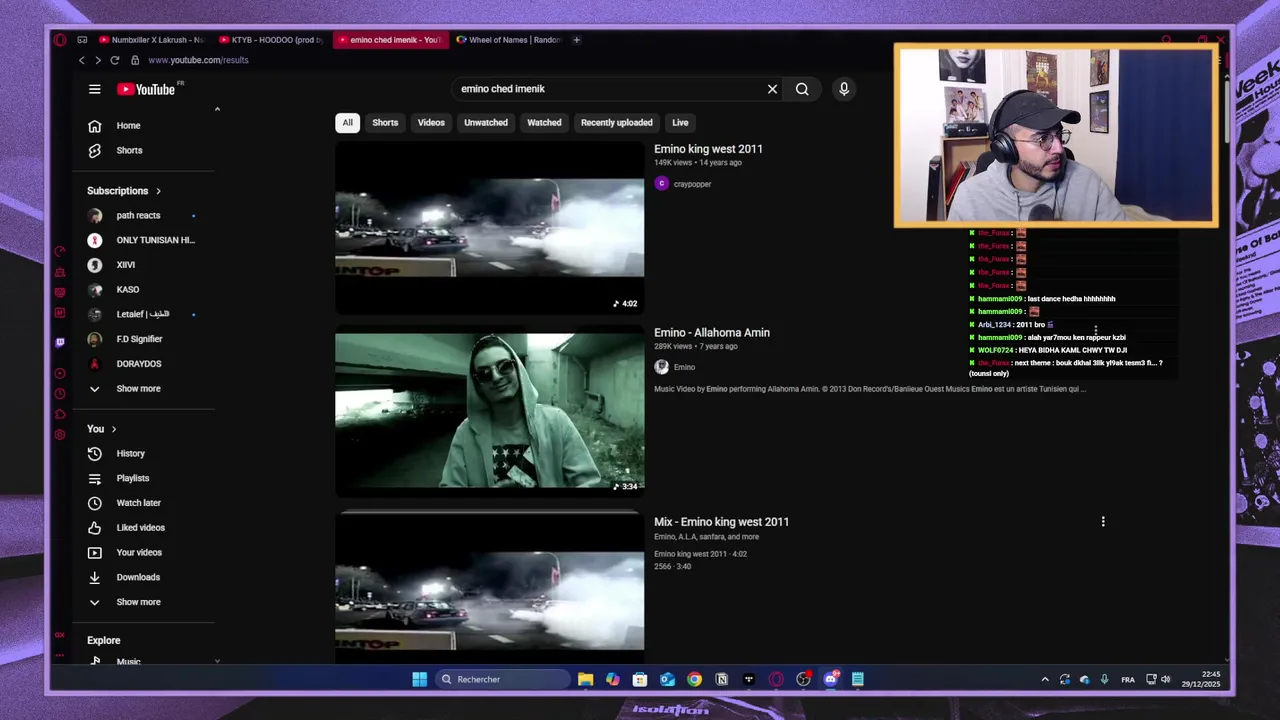Click the site padlock icon in address bar

[135, 60]
